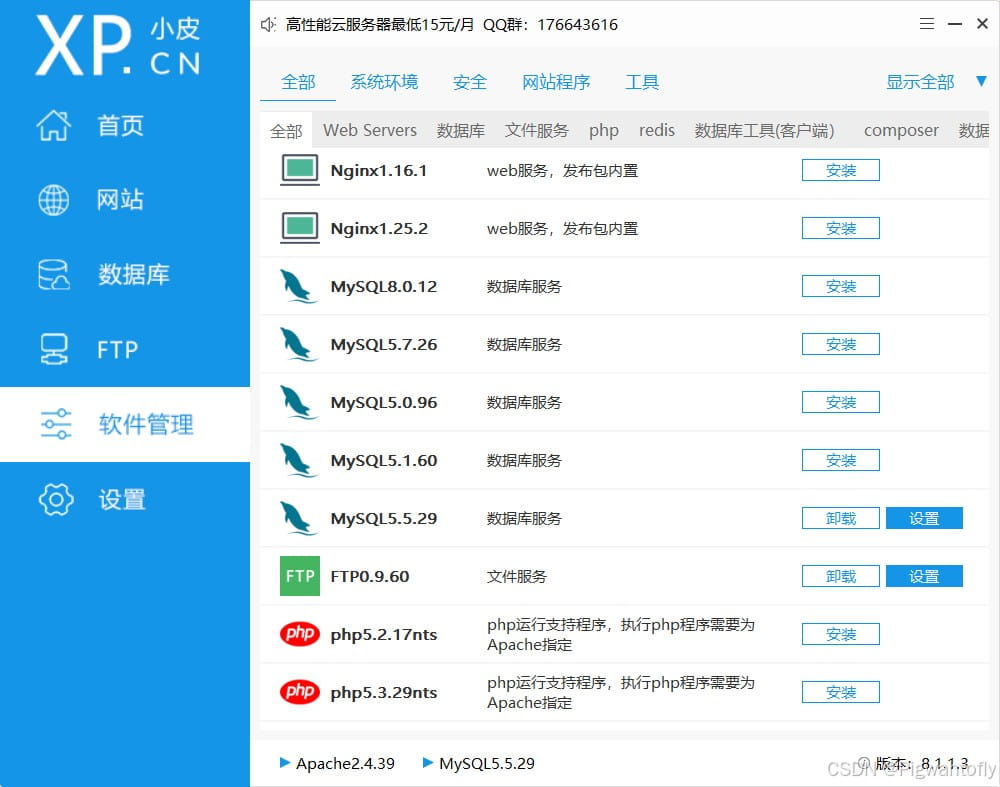The width and height of the screenshot is (1000, 787).
Task: Open the 网站程序 tab
Action: [x=555, y=82]
